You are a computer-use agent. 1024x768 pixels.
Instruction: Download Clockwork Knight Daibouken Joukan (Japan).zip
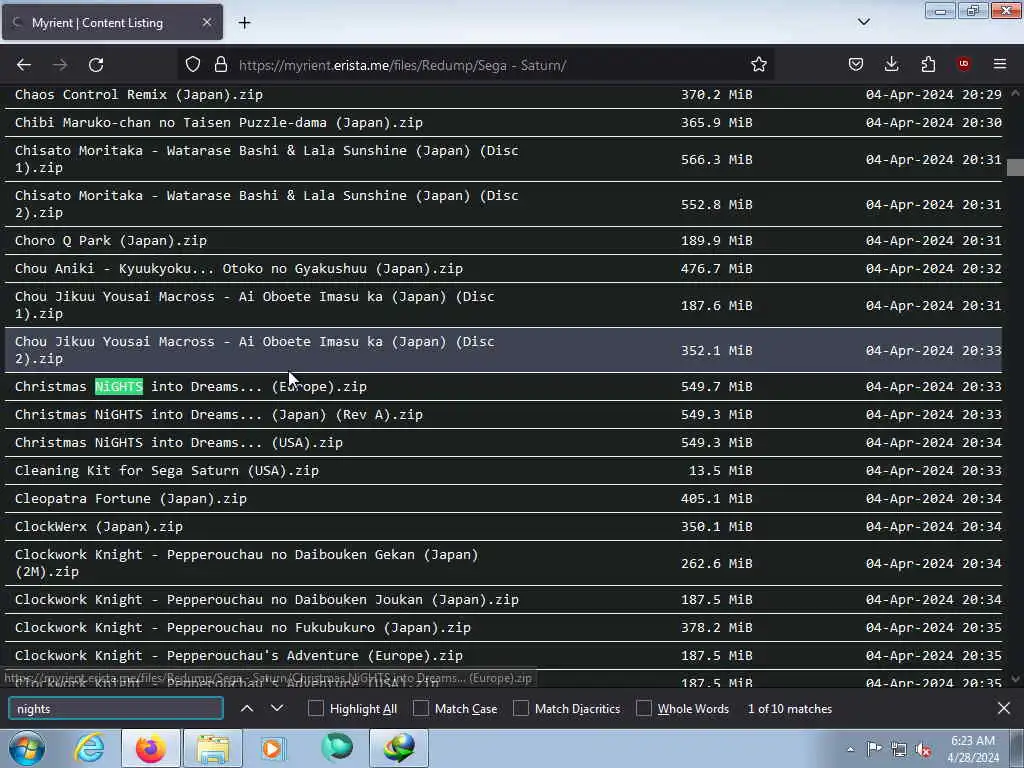pyautogui.click(x=266, y=600)
